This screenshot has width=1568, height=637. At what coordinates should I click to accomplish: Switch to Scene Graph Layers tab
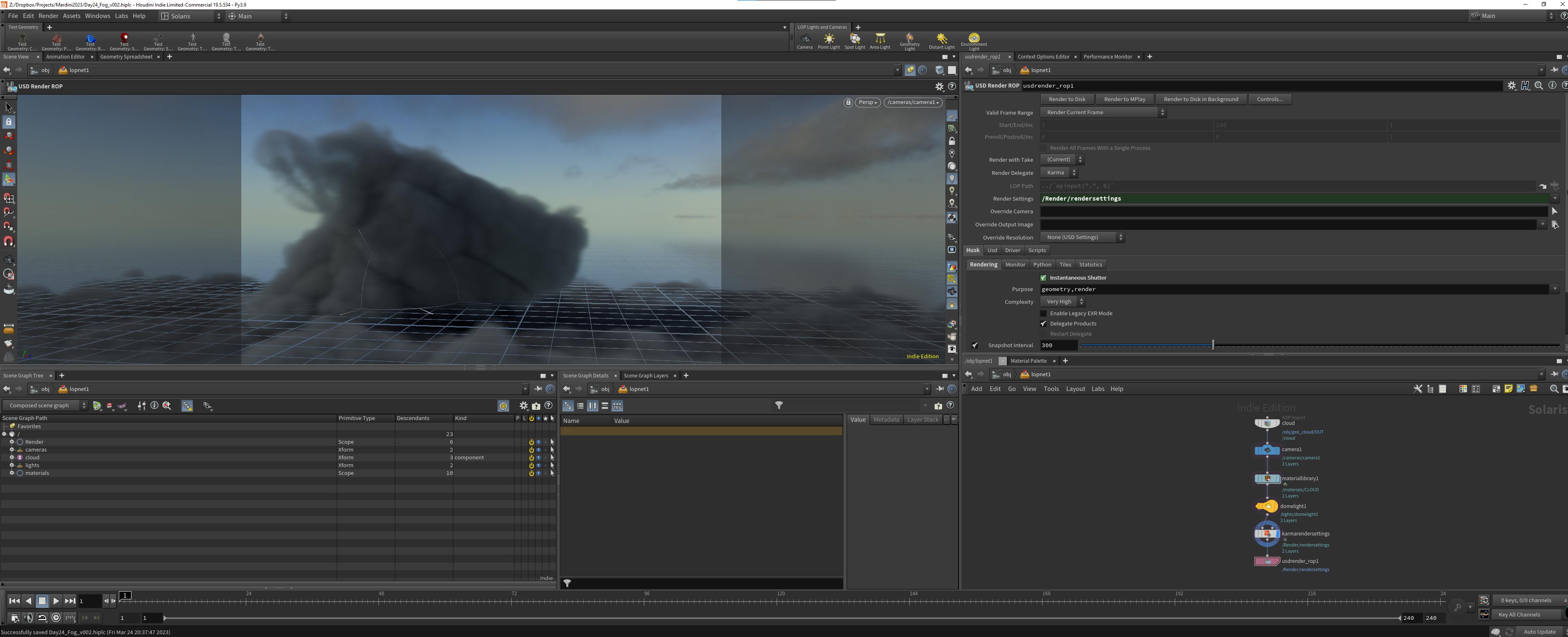point(645,376)
